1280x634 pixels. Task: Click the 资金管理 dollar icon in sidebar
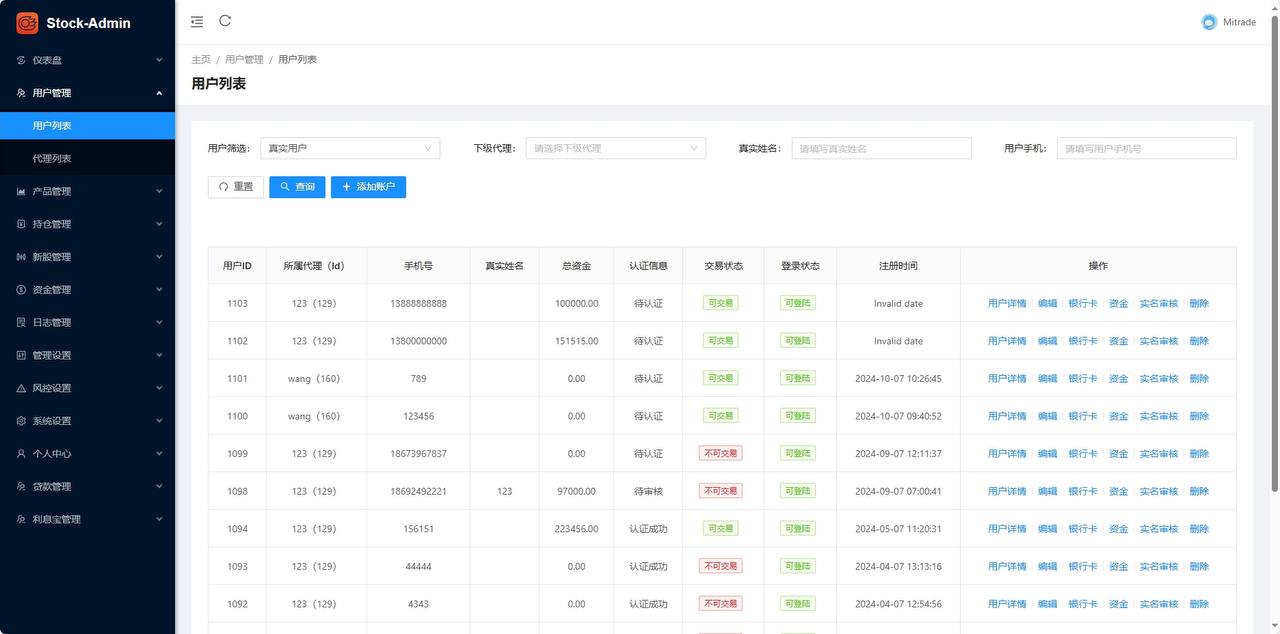tap(21, 289)
